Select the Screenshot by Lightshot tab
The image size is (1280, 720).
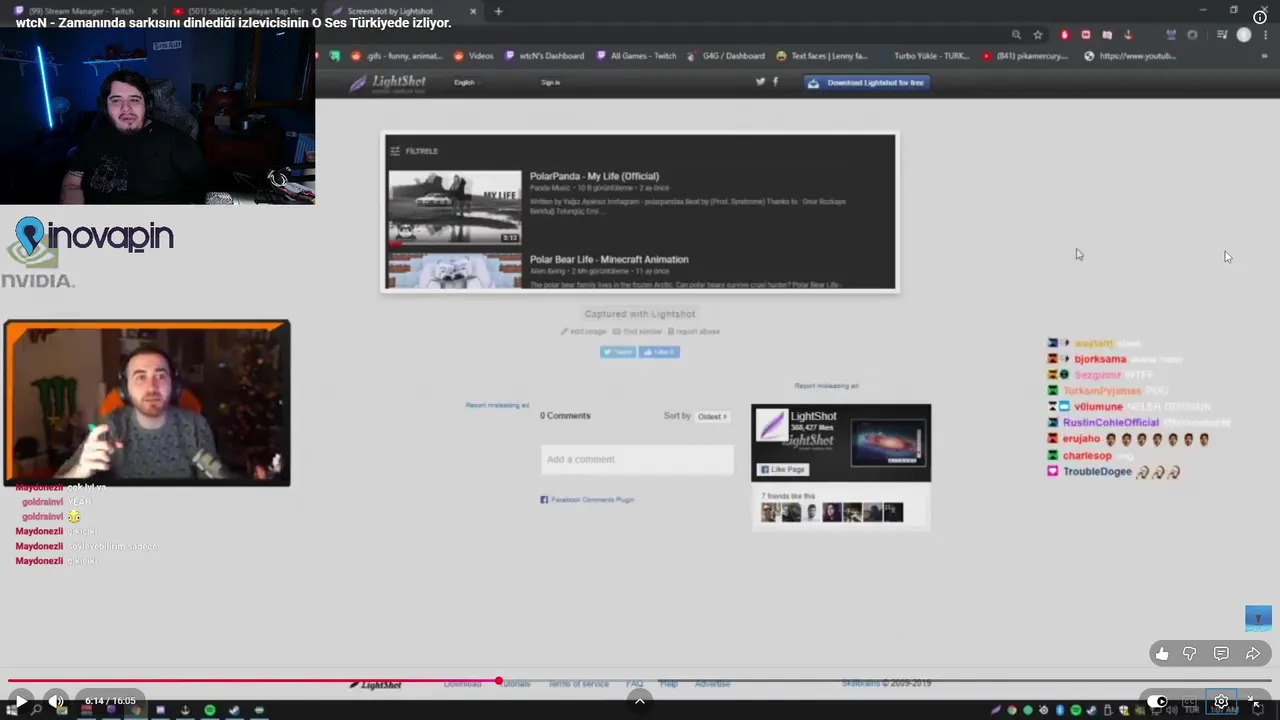point(390,11)
